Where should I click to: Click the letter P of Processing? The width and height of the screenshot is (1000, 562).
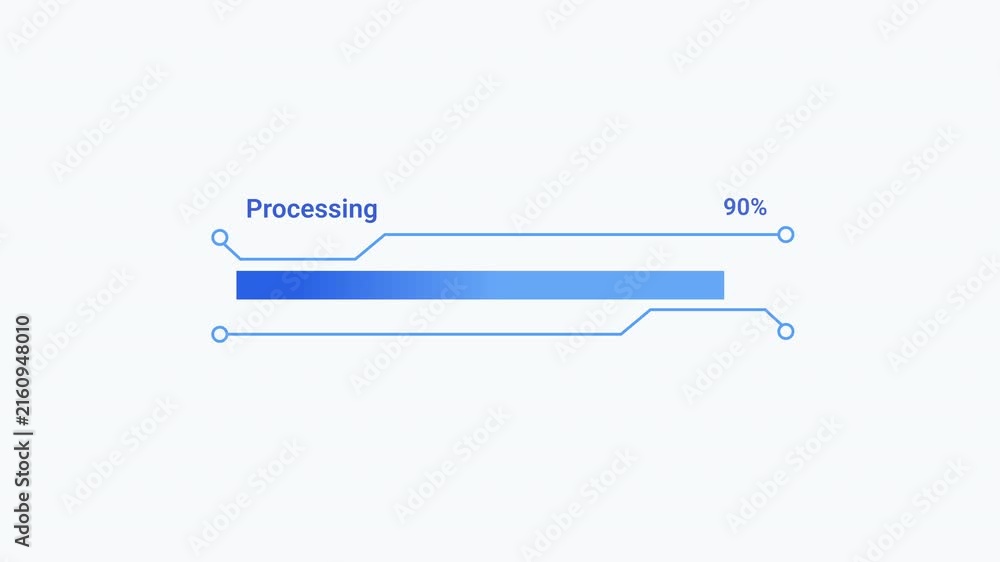[254, 209]
